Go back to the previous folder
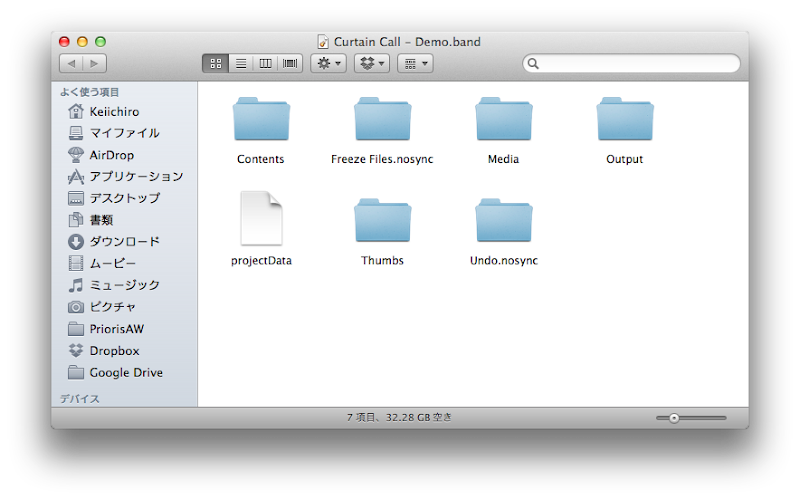800x500 pixels. pyautogui.click(x=71, y=63)
